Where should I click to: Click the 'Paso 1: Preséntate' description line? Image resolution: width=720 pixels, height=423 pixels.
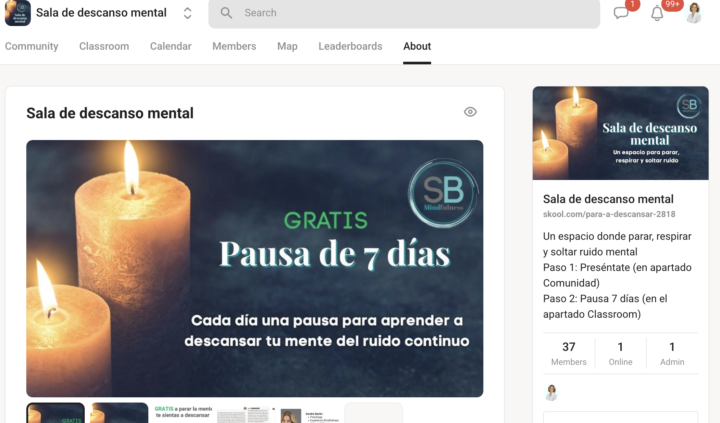tap(617, 275)
